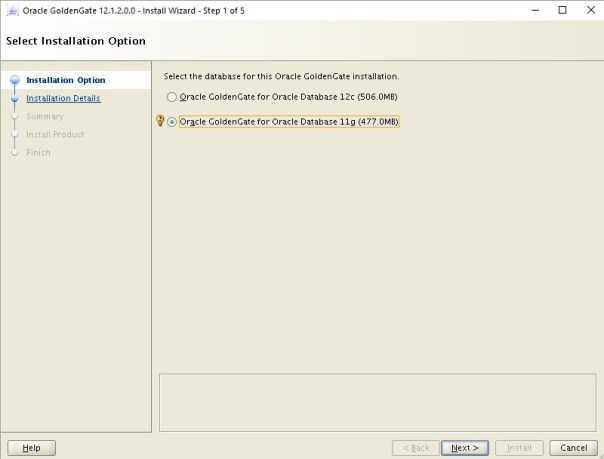The image size is (604, 459).
Task: Go back with the Back button
Action: (x=415, y=448)
